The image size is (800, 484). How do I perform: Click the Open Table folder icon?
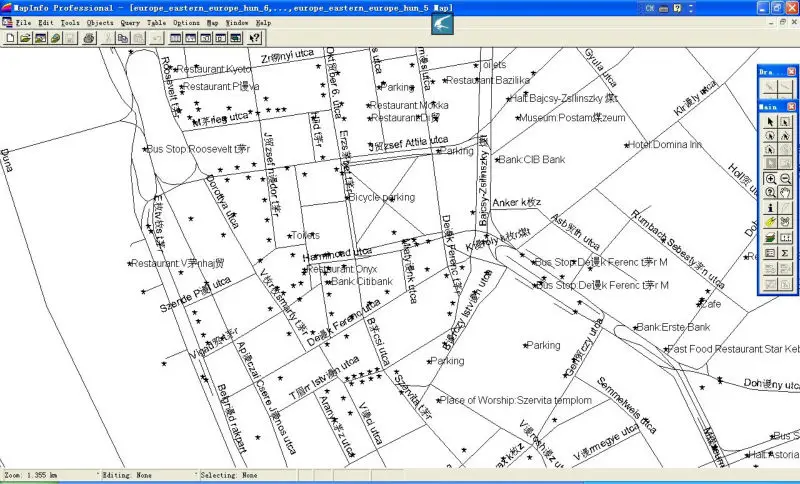click(25, 38)
